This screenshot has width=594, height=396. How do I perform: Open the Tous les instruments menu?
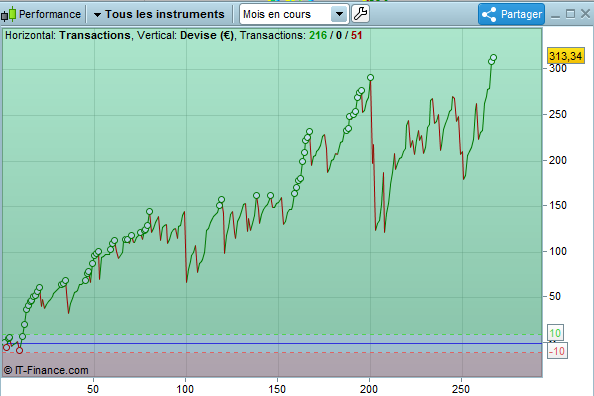tap(159, 14)
